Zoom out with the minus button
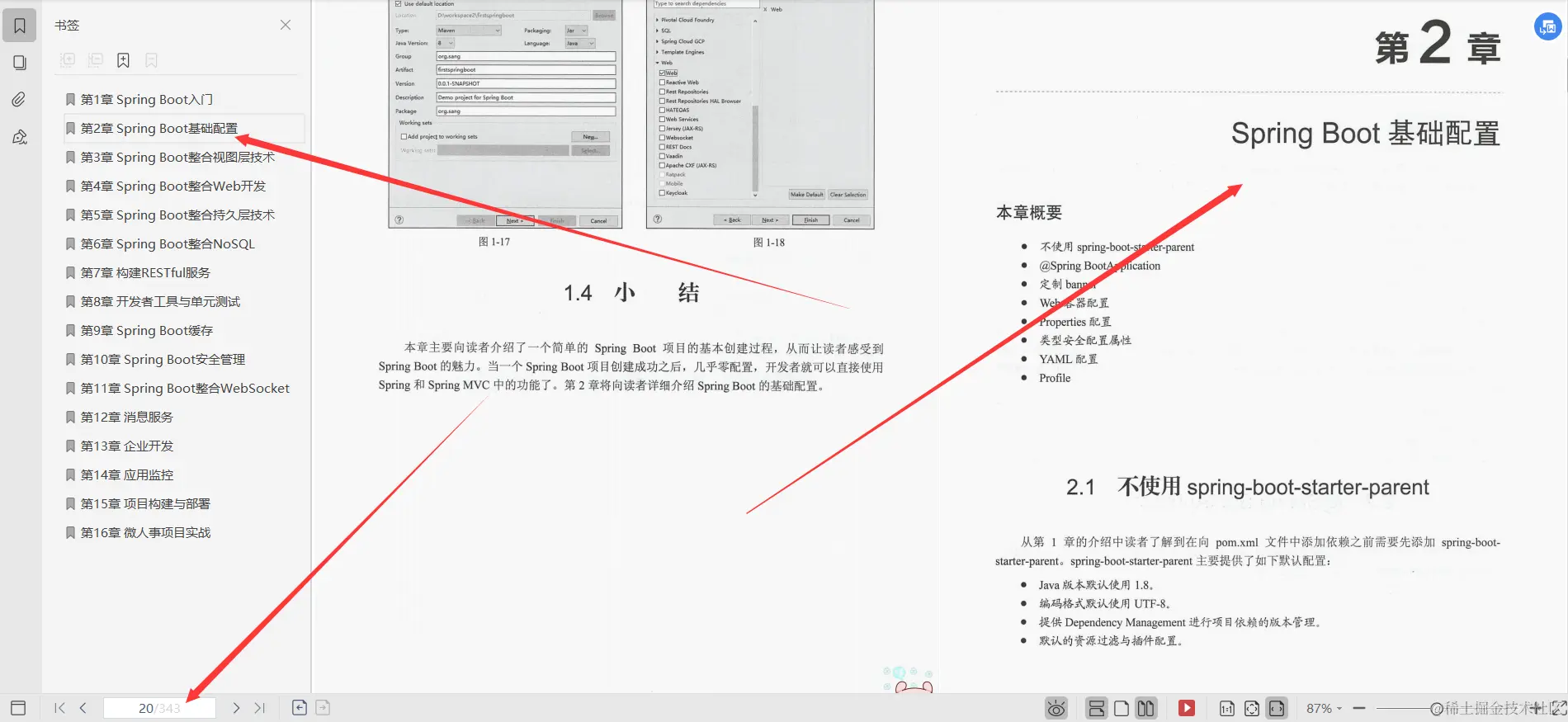This screenshot has width=1568, height=722. (1359, 708)
